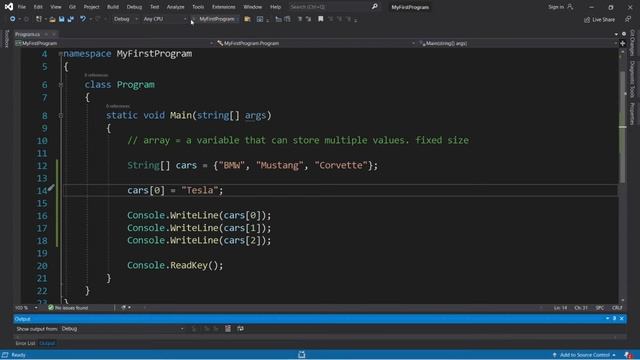Open the Build menu
Image resolution: width=640 pixels, height=360 pixels.
pyautogui.click(x=113, y=7)
